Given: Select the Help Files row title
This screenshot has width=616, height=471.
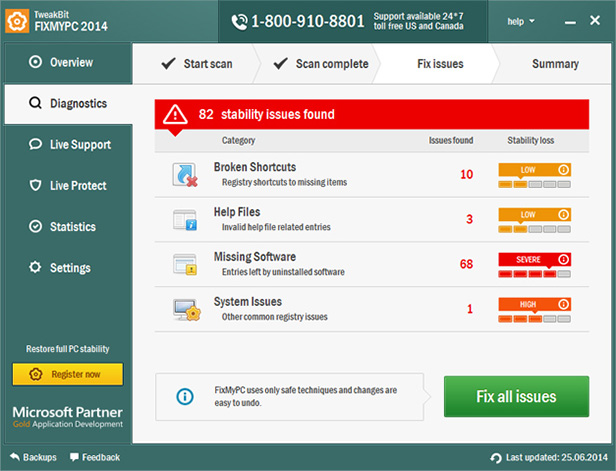Looking at the screenshot, I should coord(237,212).
